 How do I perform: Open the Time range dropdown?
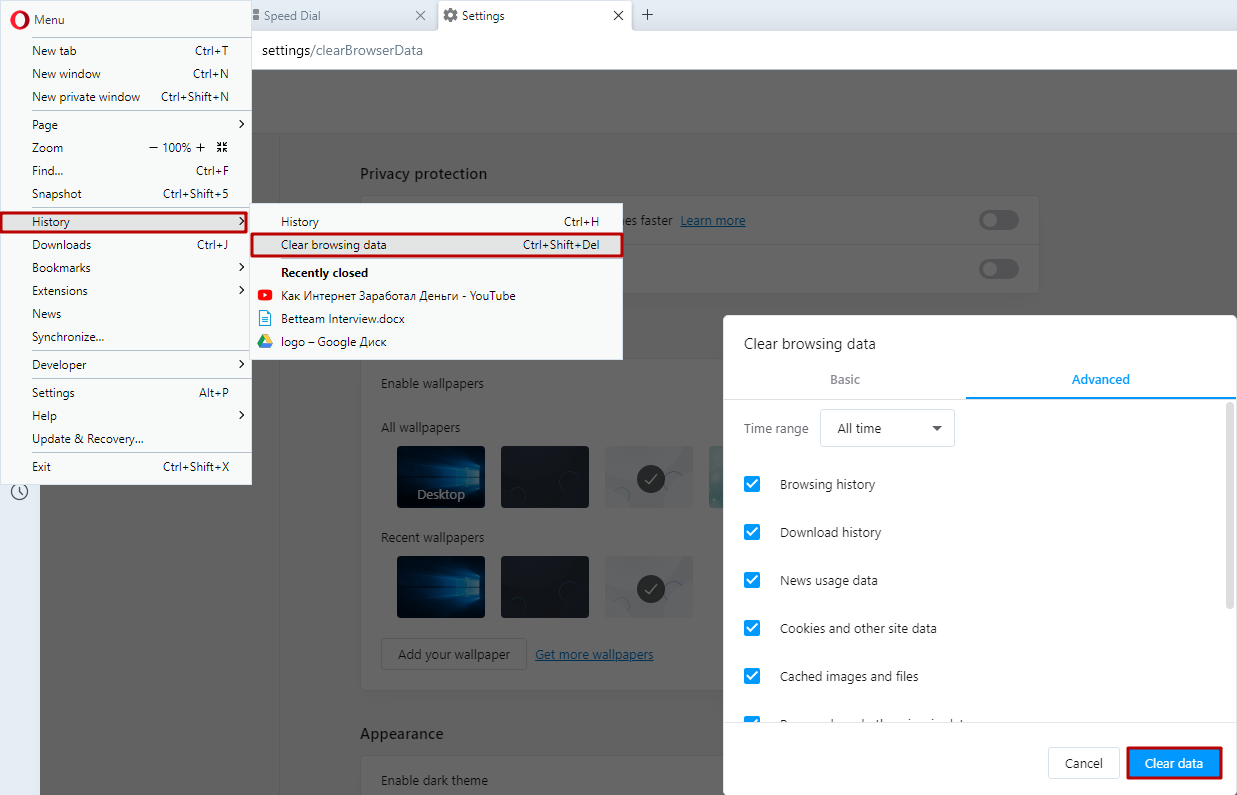(887, 428)
